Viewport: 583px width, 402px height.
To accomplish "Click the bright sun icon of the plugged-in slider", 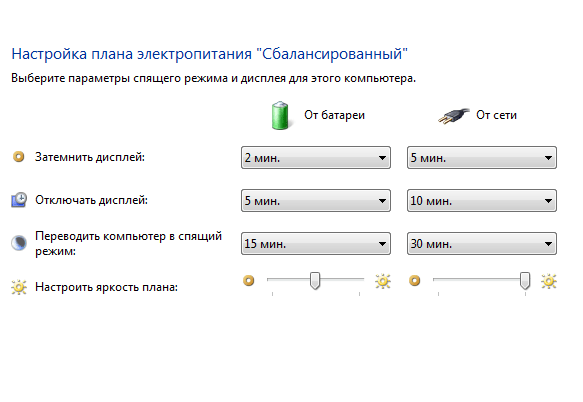I will coord(549,281).
